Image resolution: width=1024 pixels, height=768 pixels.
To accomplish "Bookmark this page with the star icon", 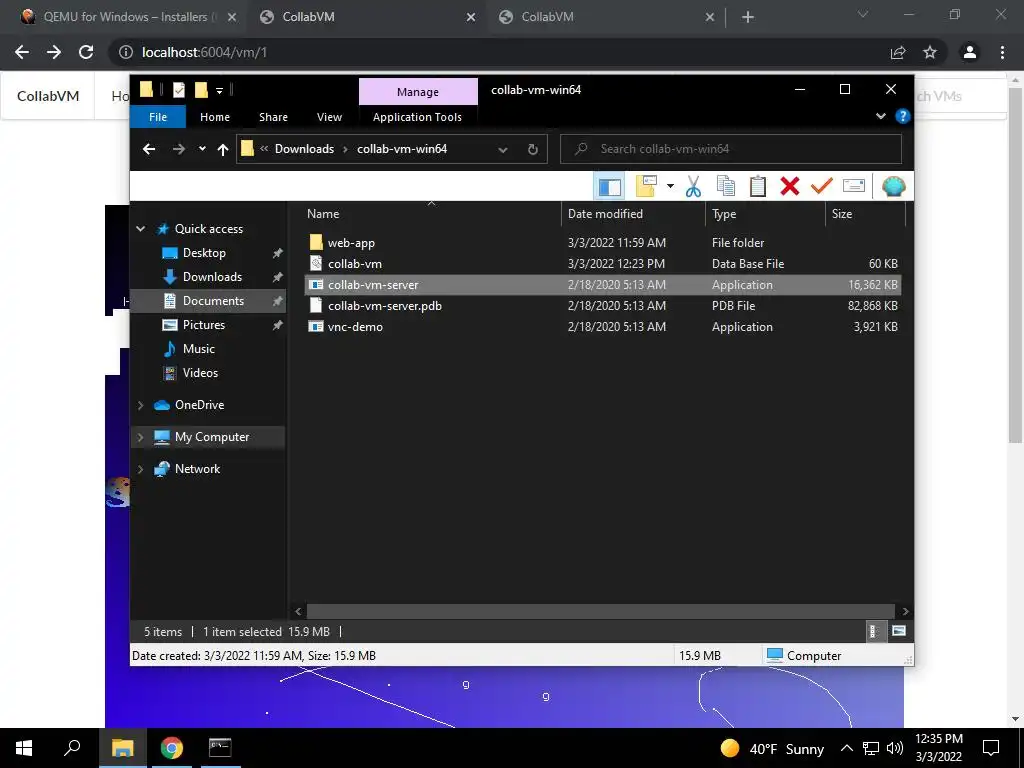I will coord(930,52).
